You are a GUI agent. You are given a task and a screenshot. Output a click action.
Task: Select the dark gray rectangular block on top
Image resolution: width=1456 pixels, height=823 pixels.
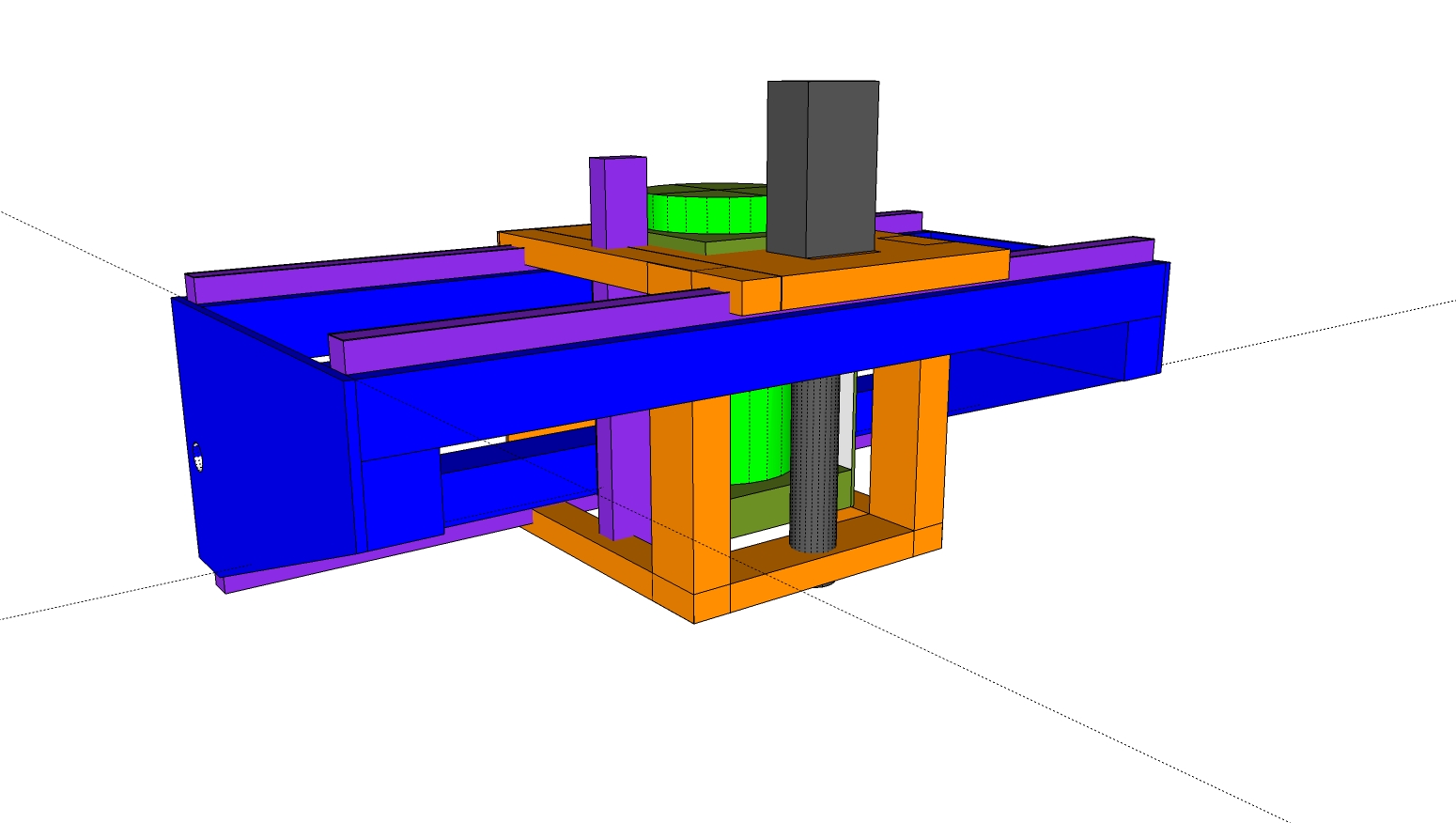(822, 169)
